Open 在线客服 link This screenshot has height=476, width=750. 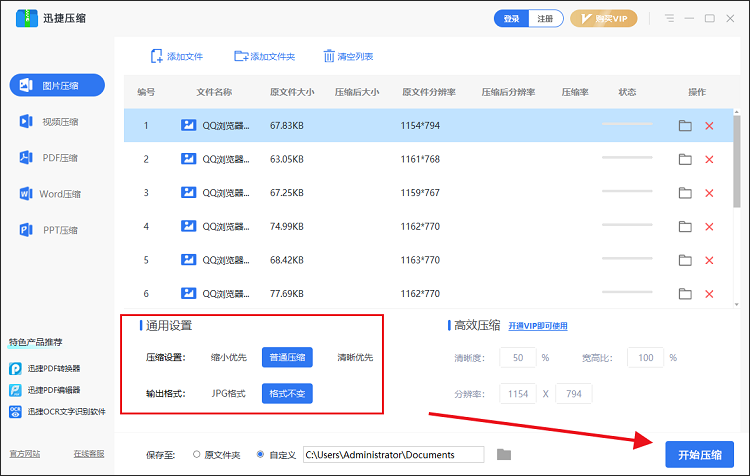point(89,454)
